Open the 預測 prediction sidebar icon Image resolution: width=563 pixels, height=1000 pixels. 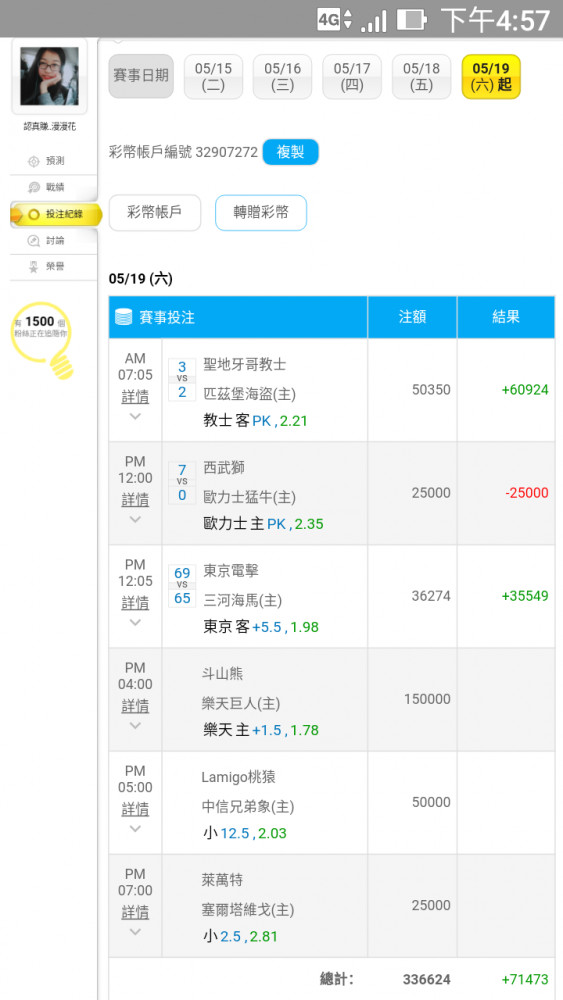coord(34,161)
